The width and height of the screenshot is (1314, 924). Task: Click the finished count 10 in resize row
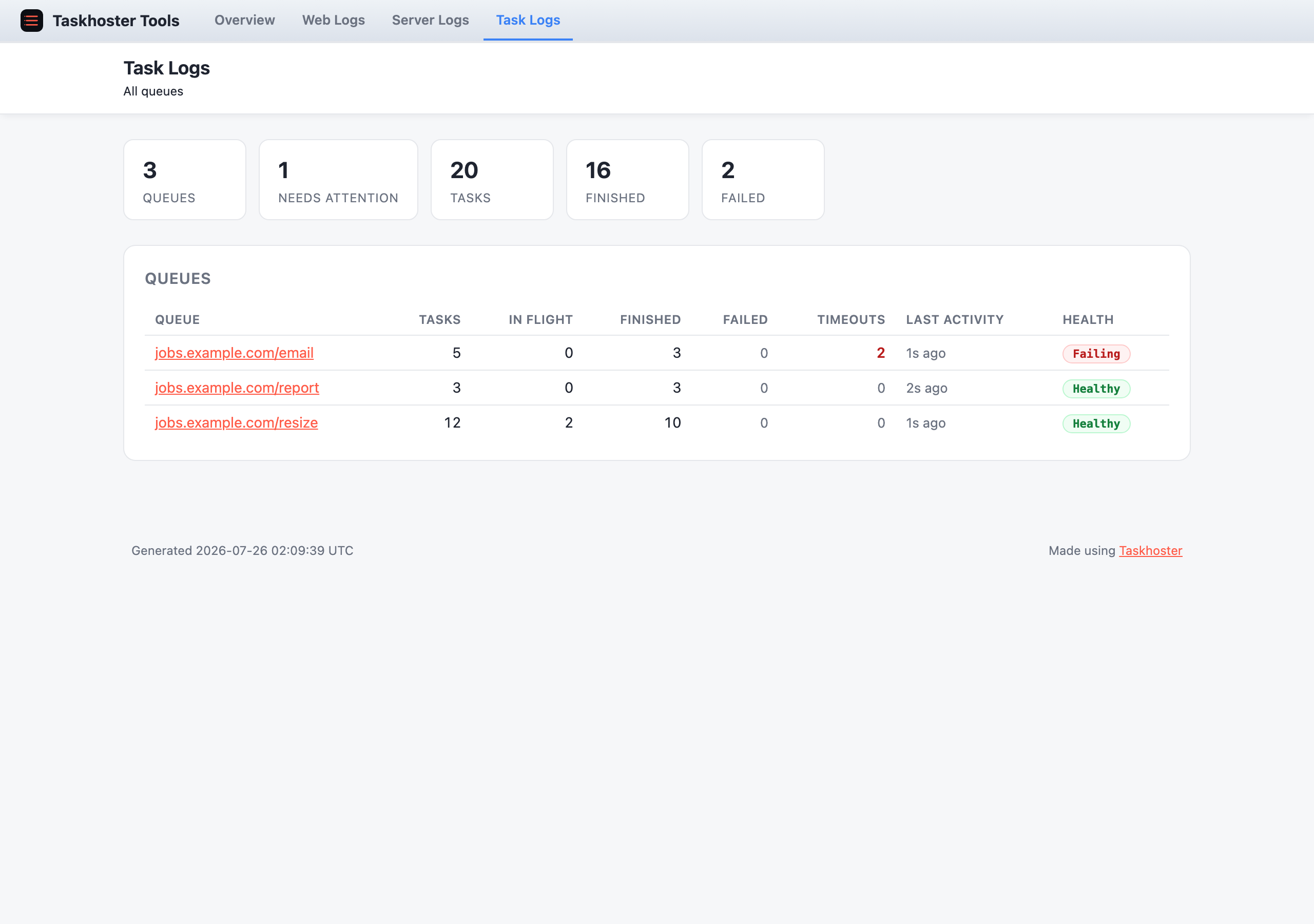coord(672,422)
